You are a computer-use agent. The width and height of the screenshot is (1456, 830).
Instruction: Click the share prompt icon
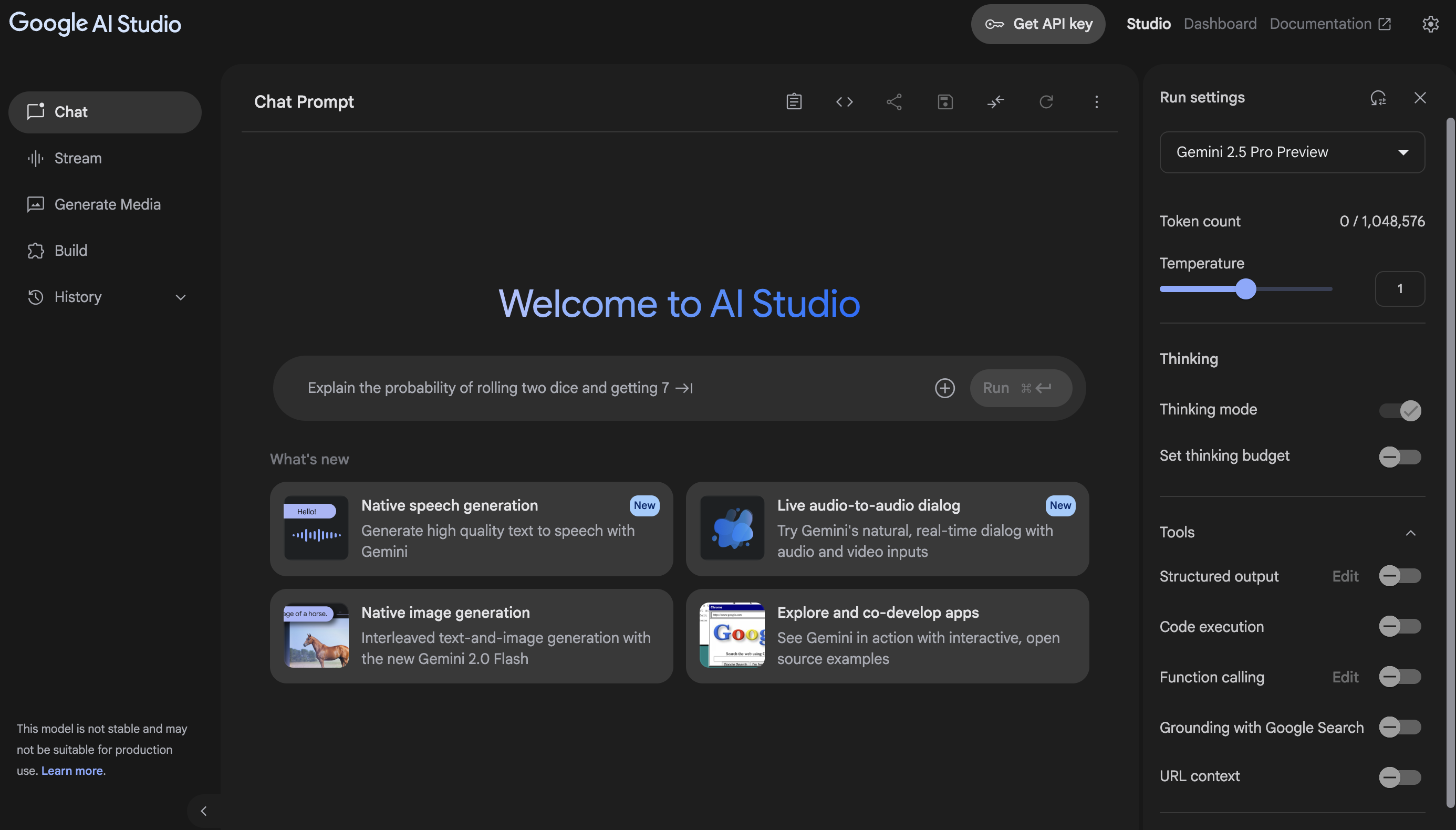[x=894, y=102]
